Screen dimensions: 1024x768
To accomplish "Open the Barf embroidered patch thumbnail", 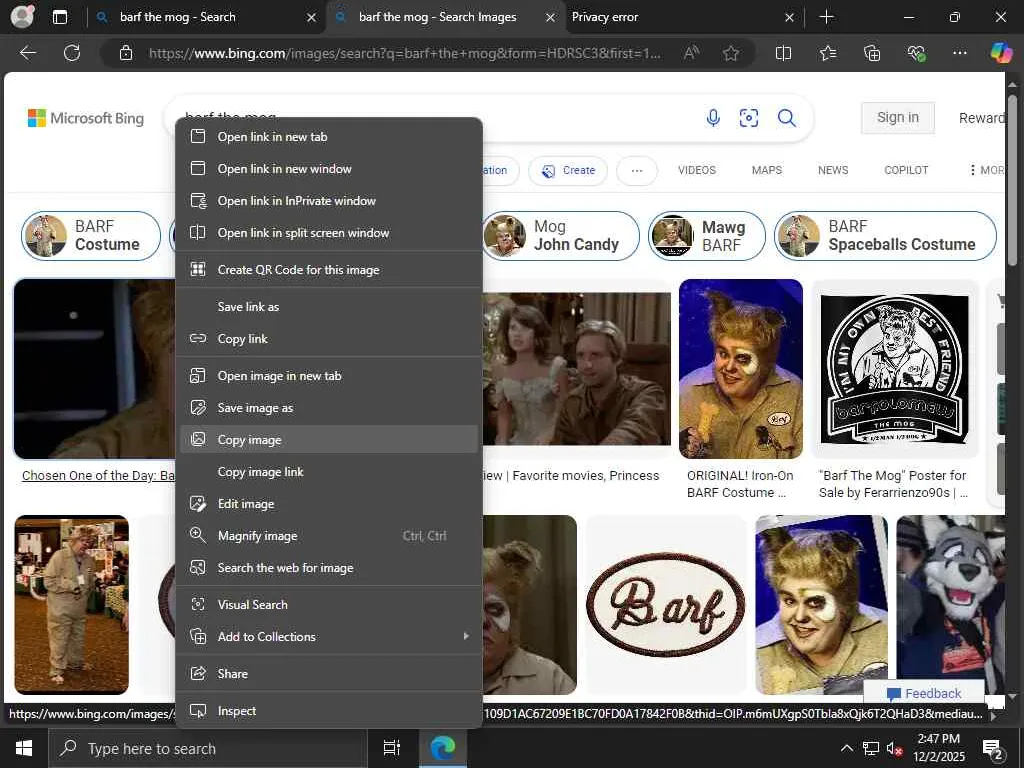I will [x=665, y=604].
